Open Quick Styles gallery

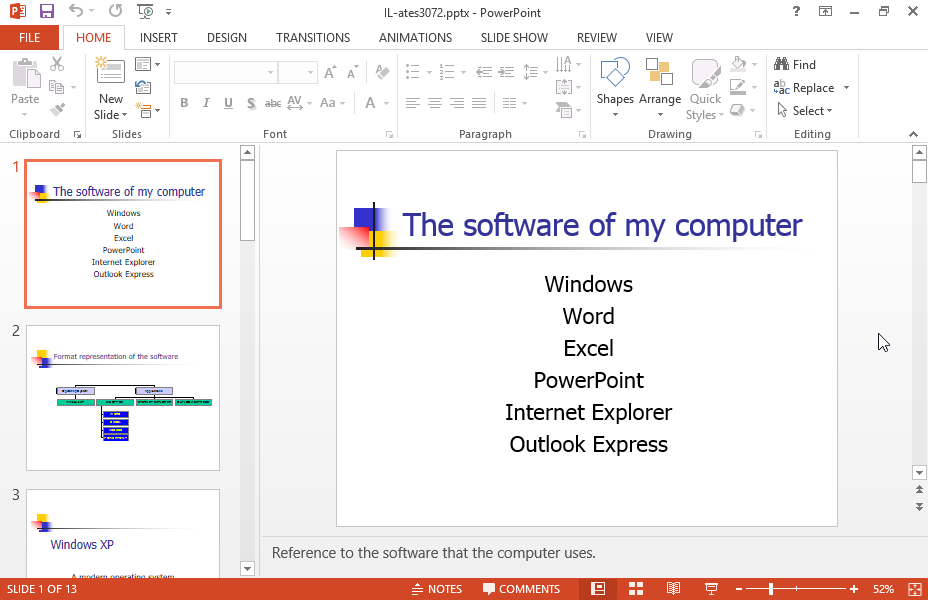click(705, 89)
